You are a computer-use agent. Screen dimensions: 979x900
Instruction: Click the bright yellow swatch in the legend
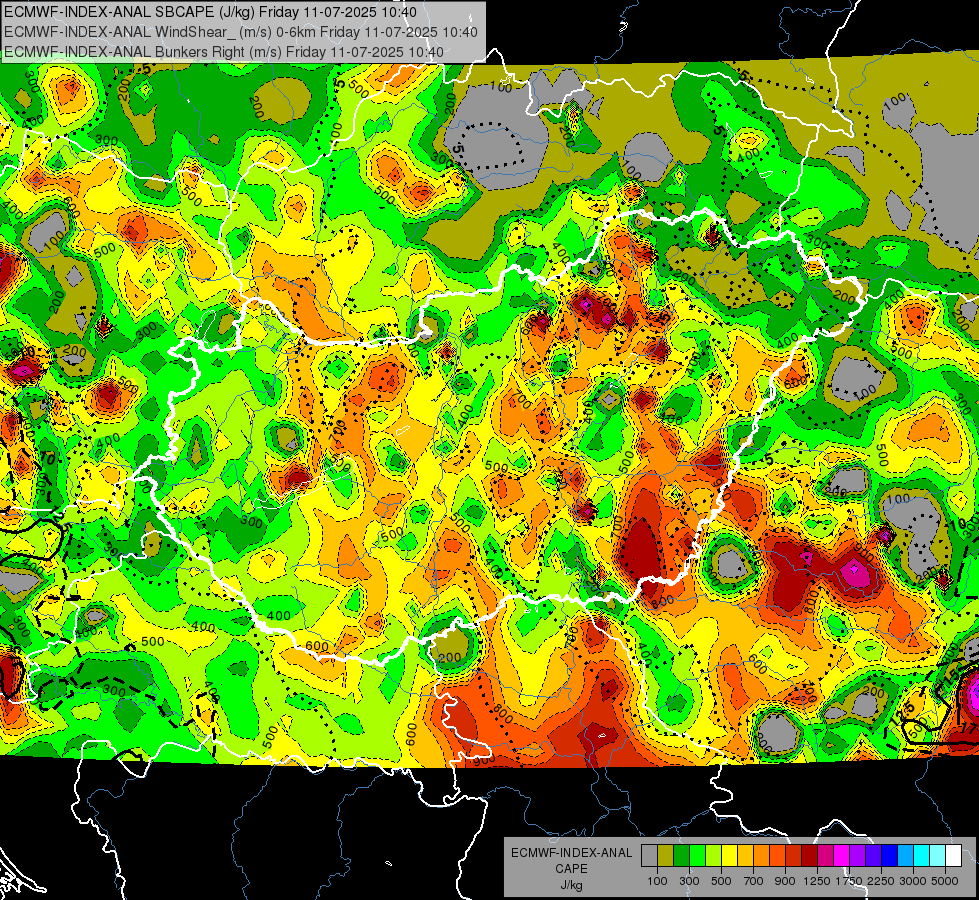point(729,855)
